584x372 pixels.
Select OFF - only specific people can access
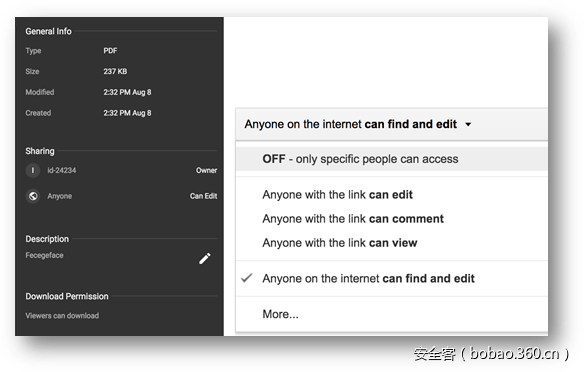tap(391, 159)
